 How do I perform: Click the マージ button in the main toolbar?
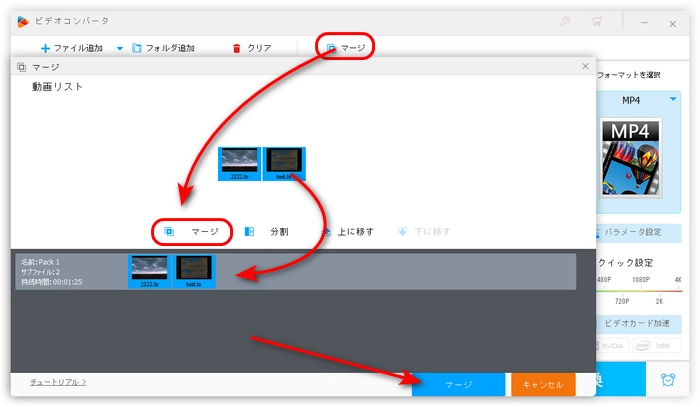(x=346, y=47)
